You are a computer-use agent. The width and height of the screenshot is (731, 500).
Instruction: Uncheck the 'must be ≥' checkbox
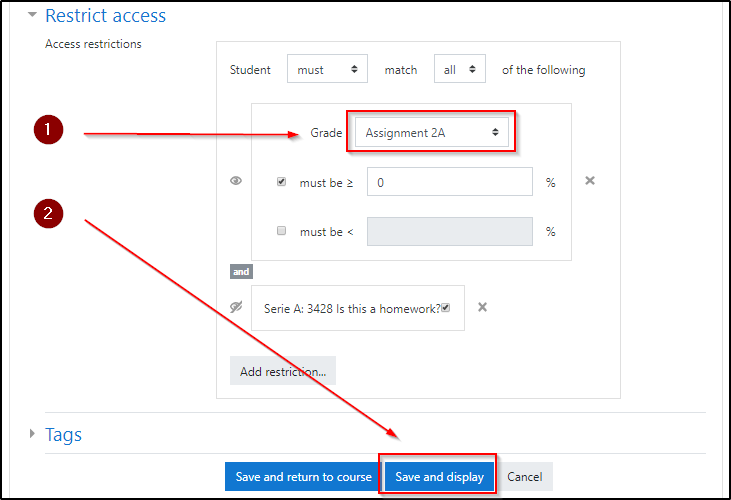point(282,182)
